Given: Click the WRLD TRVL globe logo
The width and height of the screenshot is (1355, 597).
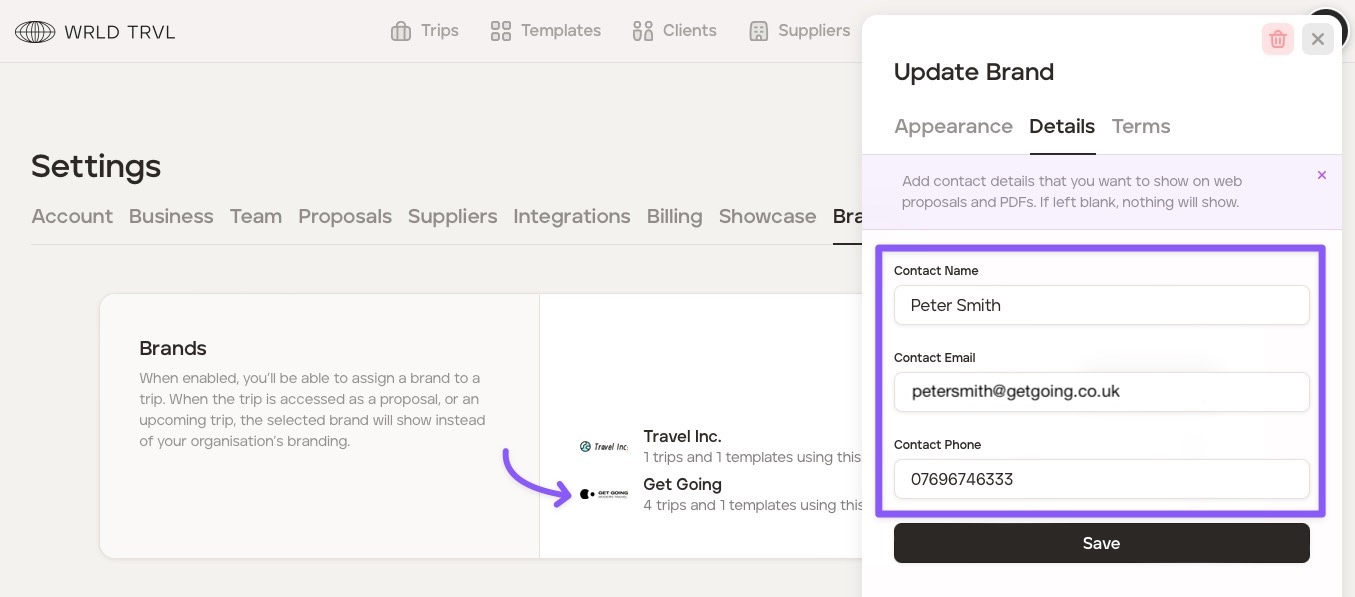Looking at the screenshot, I should pos(35,32).
